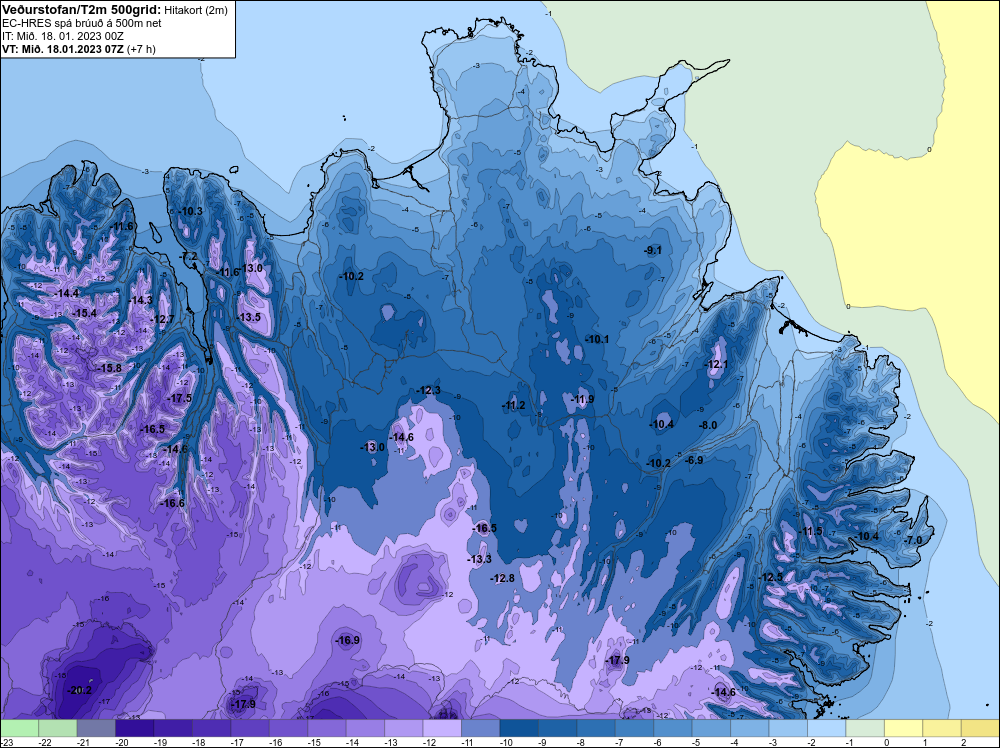Click the -8.0 temperature label
The image size is (1000, 748).
[x=708, y=425]
